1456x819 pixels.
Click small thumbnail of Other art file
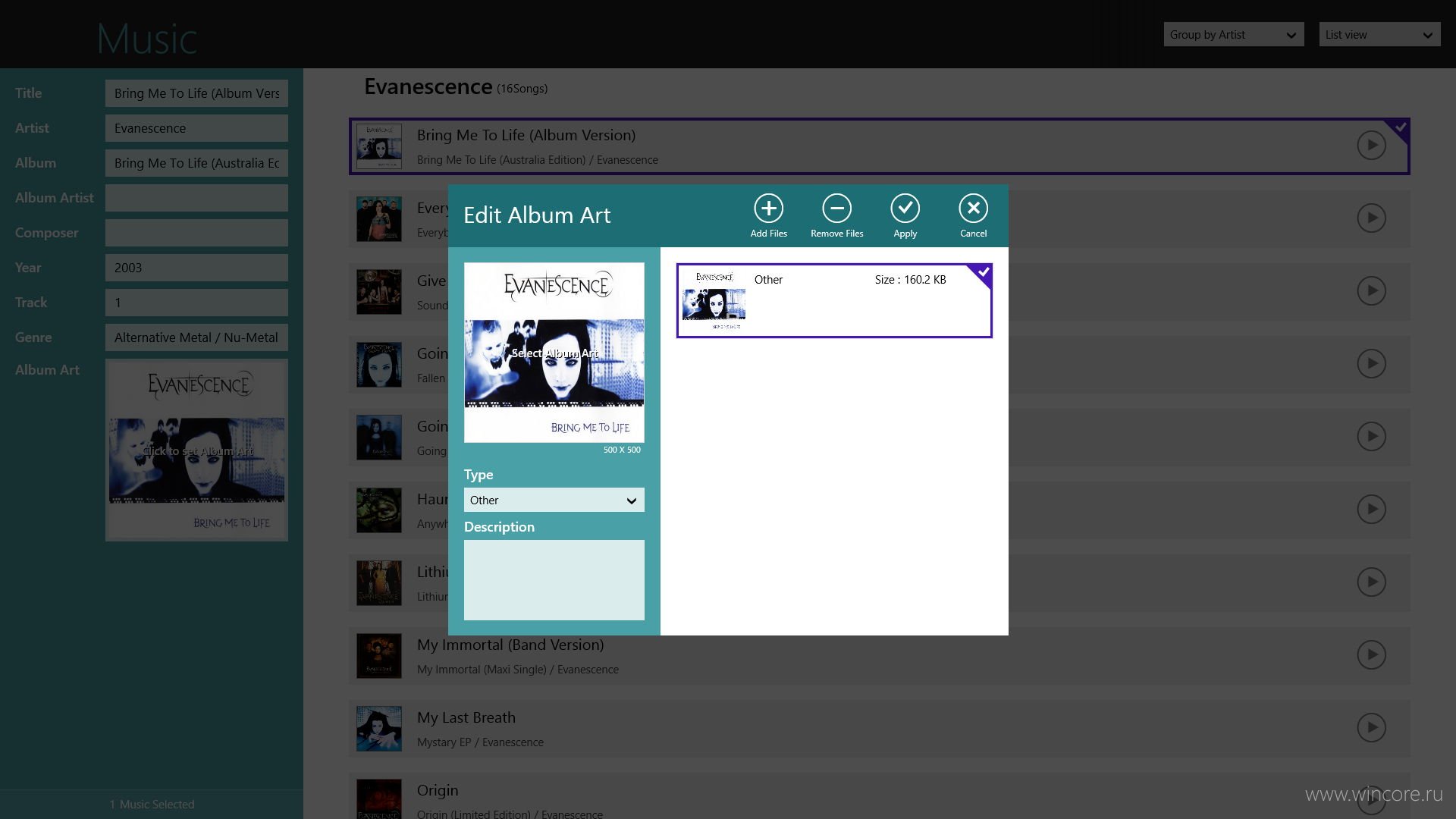point(714,301)
